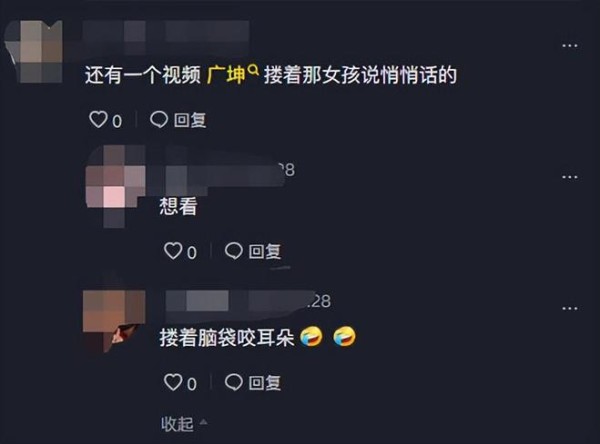Collapse replies with 收起
This screenshot has height=444, width=600.
177,424
